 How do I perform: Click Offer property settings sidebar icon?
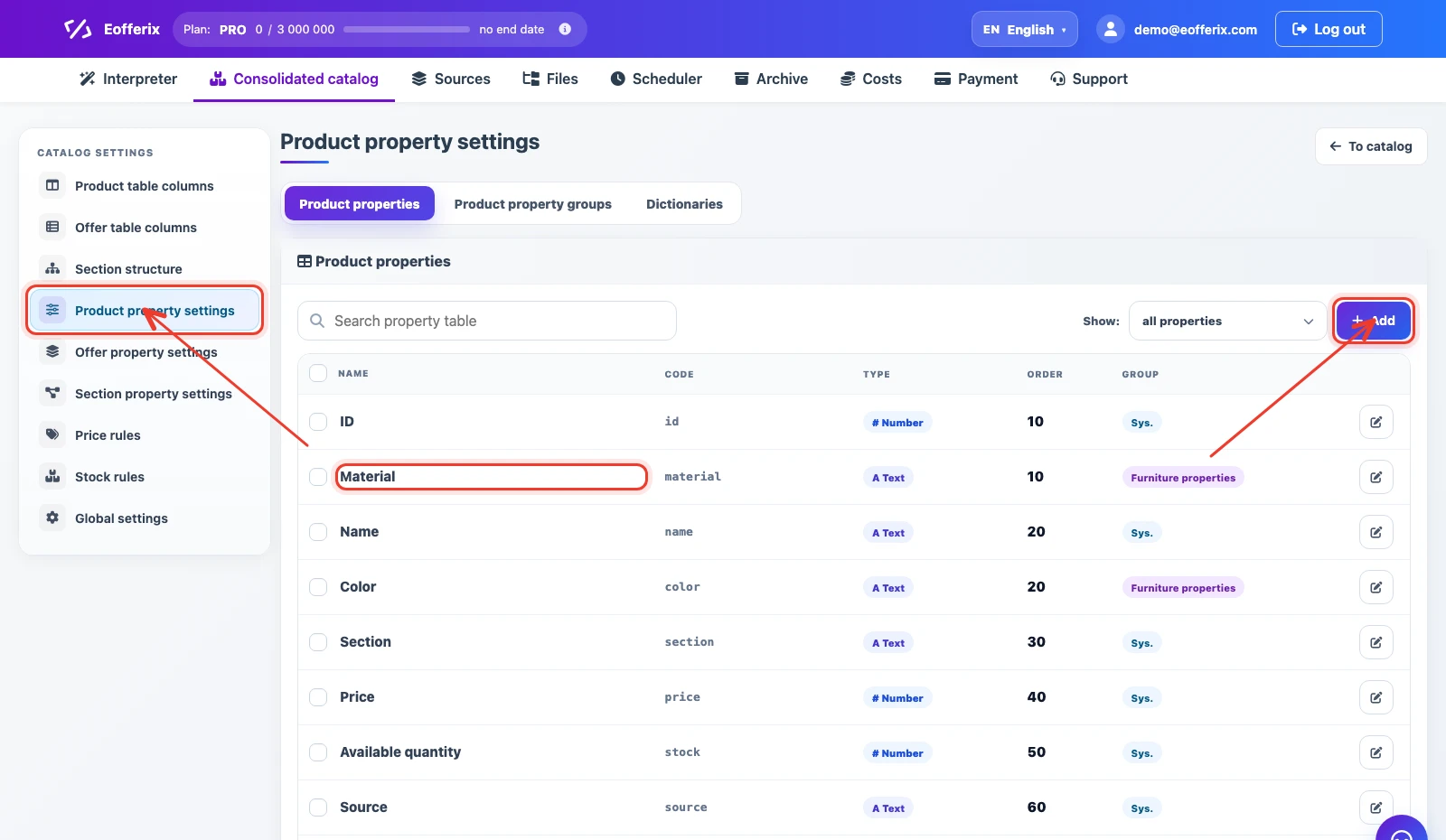[x=52, y=351]
